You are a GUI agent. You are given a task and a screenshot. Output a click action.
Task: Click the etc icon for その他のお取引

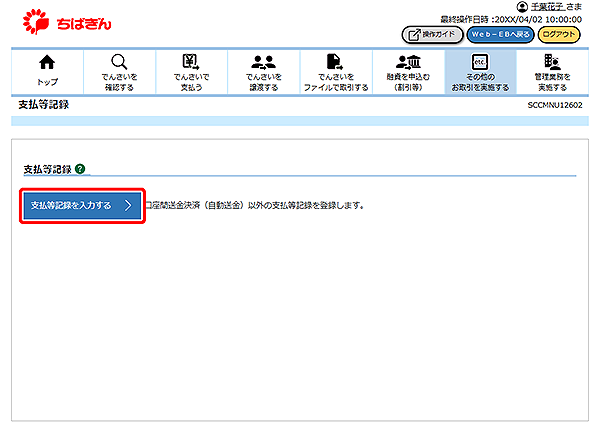[479, 62]
